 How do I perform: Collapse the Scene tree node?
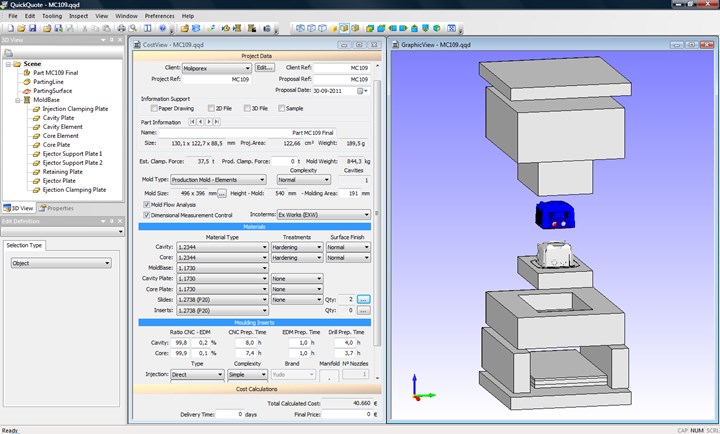pos(8,64)
